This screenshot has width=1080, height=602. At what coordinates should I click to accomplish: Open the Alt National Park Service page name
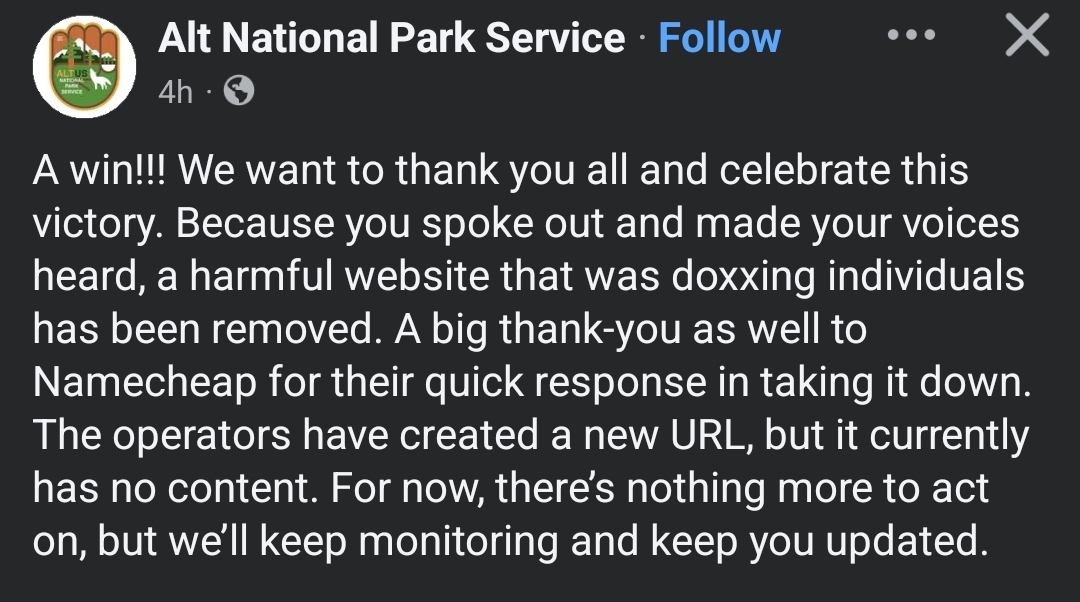pos(392,37)
